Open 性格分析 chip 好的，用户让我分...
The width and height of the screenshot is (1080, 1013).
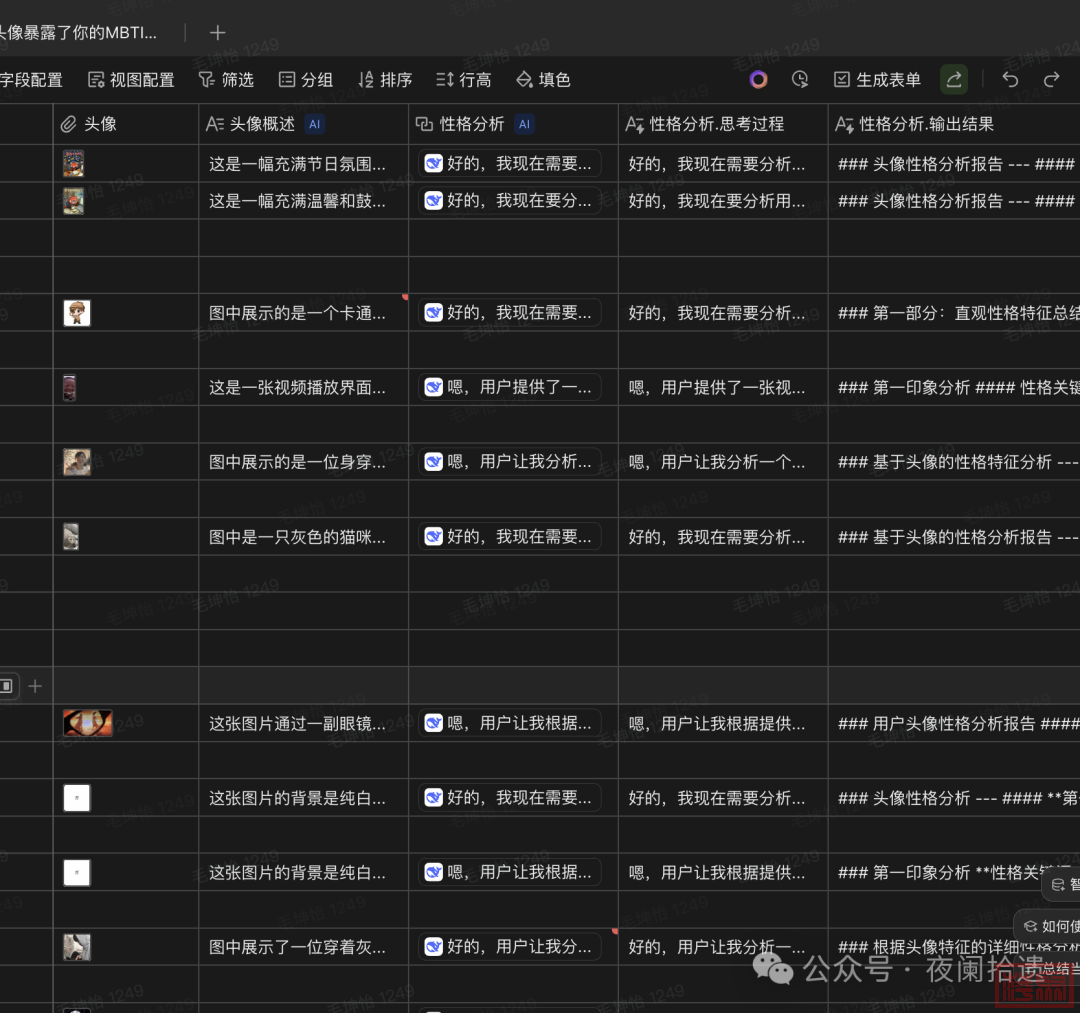(x=509, y=947)
